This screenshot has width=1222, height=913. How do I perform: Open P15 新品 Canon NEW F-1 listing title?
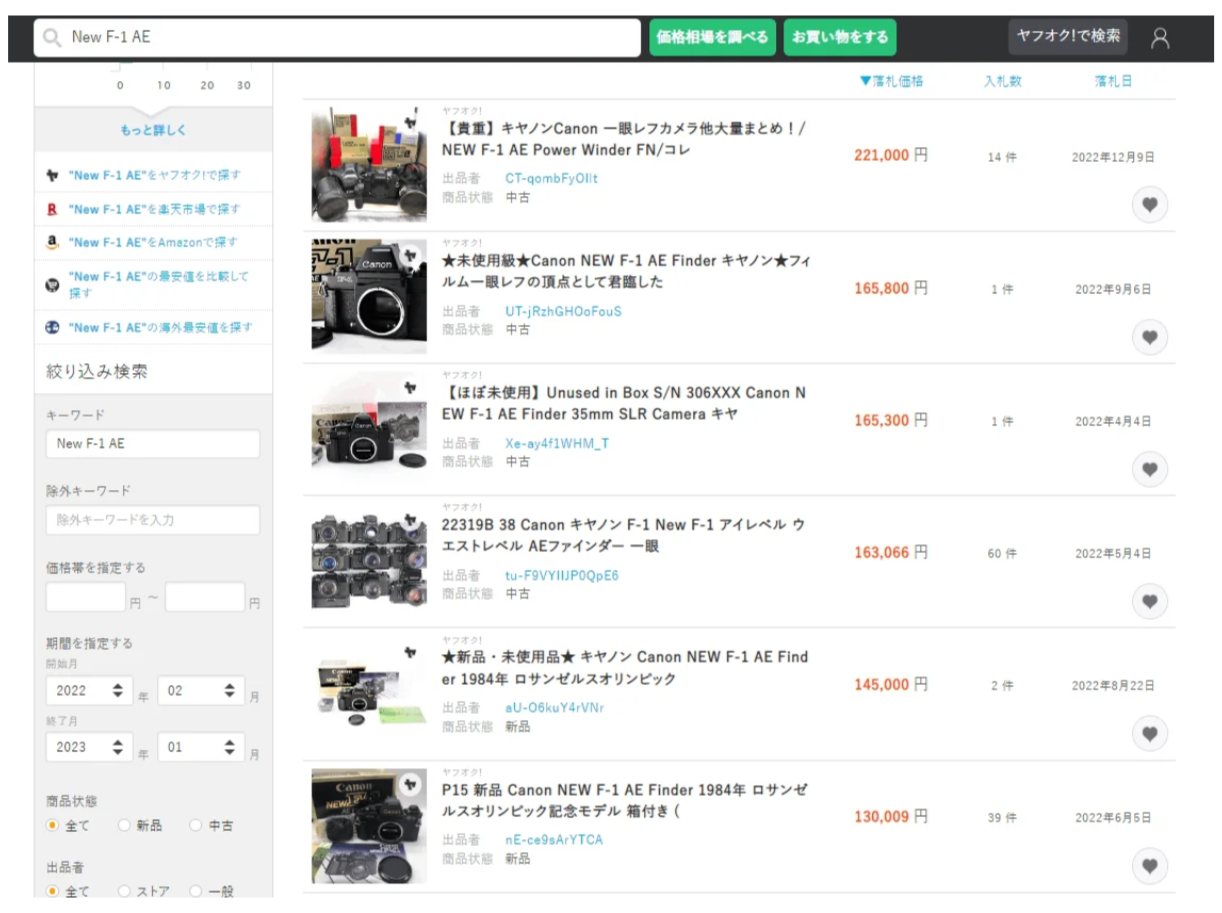(x=625, y=800)
